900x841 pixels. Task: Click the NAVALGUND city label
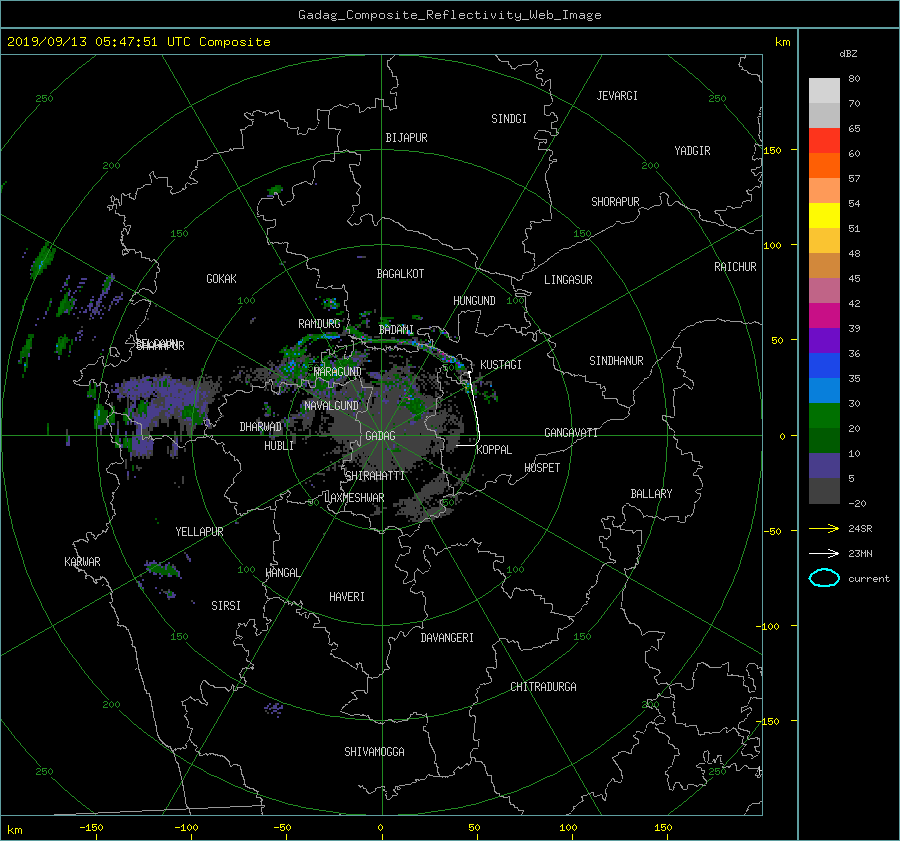[331, 406]
